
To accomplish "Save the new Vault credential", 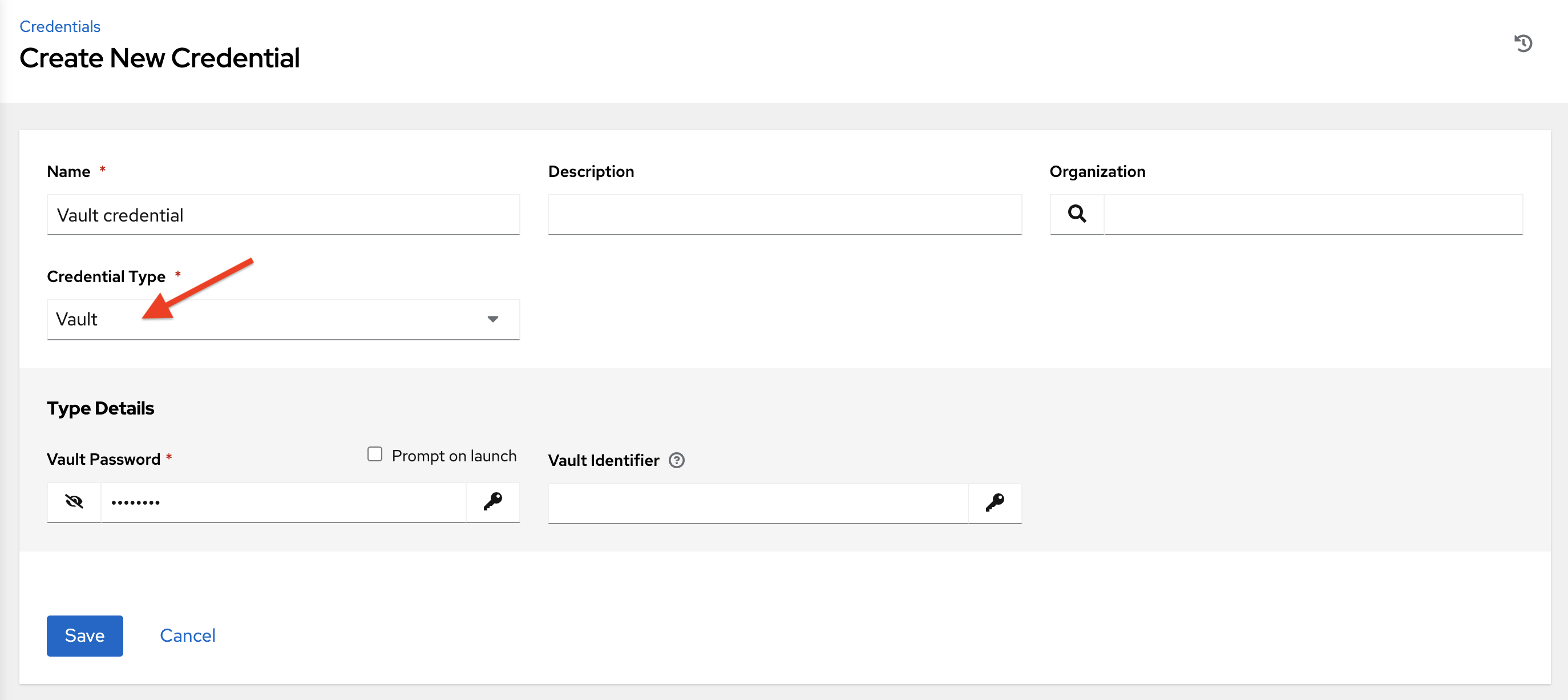I will [84, 635].
